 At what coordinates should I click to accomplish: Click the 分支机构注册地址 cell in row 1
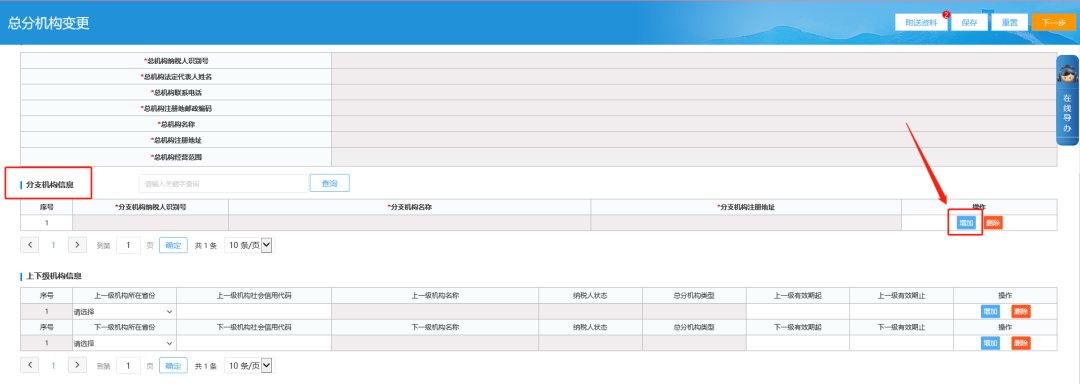[746, 223]
